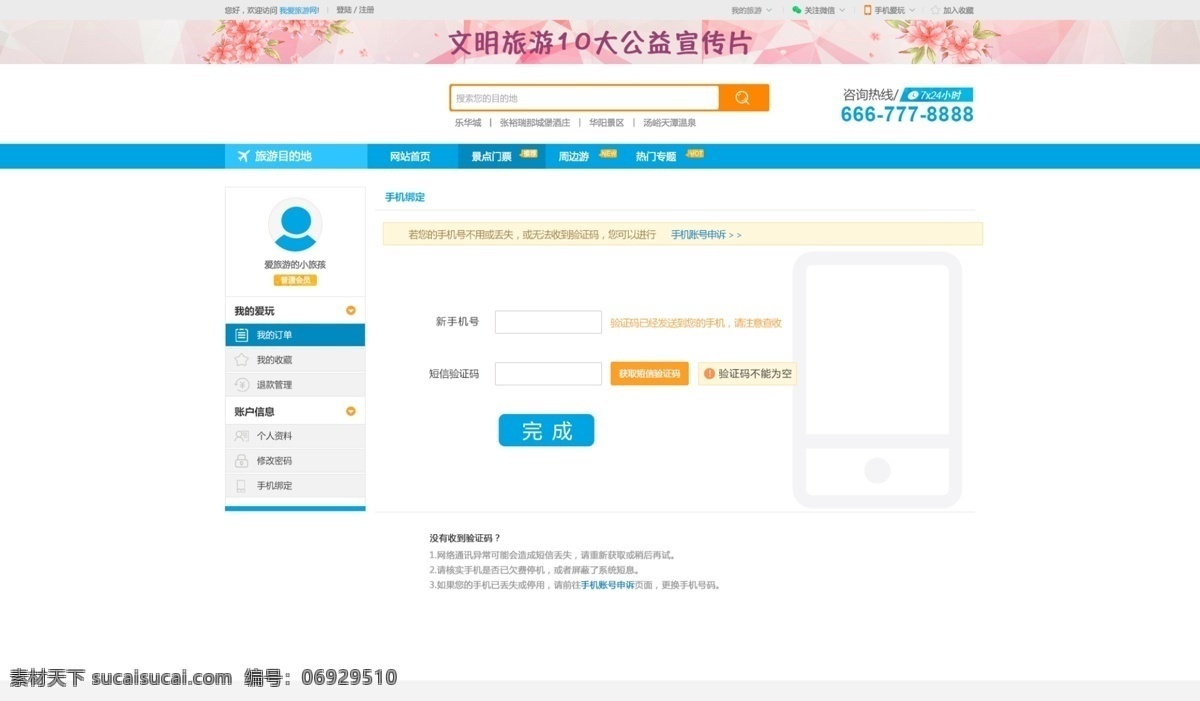This screenshot has height=701, width=1200.
Task: Click the warning icon in 验证码不能为空 message
Action: pos(709,374)
